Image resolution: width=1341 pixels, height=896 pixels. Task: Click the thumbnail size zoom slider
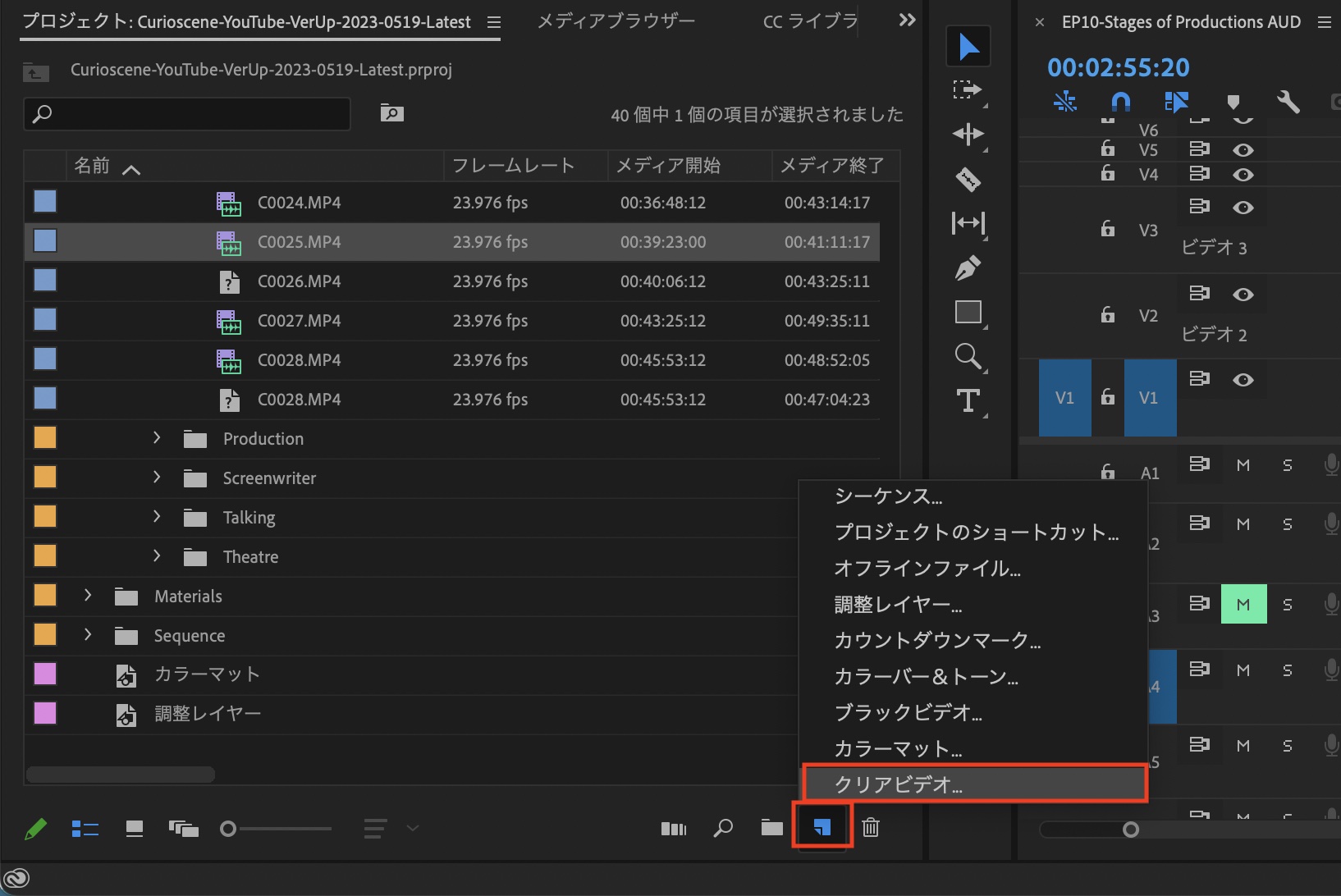(229, 829)
